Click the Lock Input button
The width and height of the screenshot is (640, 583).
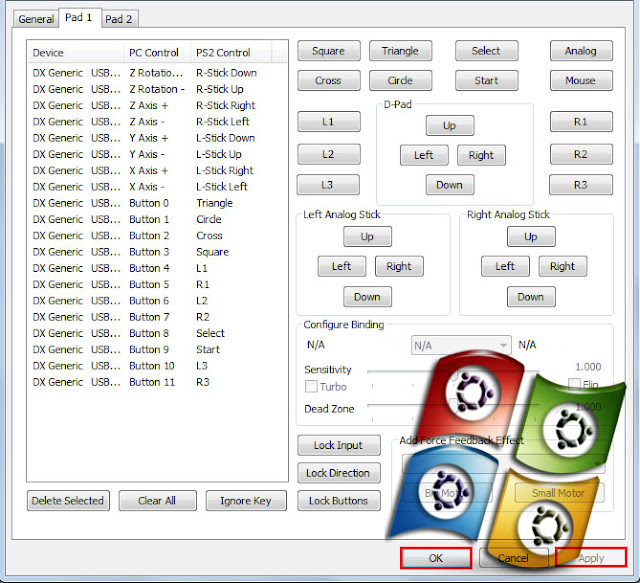coord(339,445)
